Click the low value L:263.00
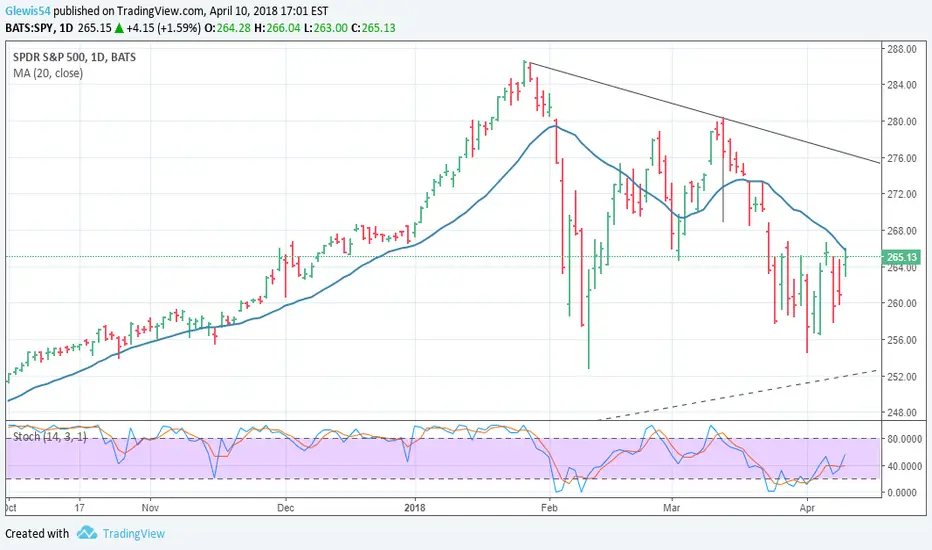The width and height of the screenshot is (932, 550). 326,28
